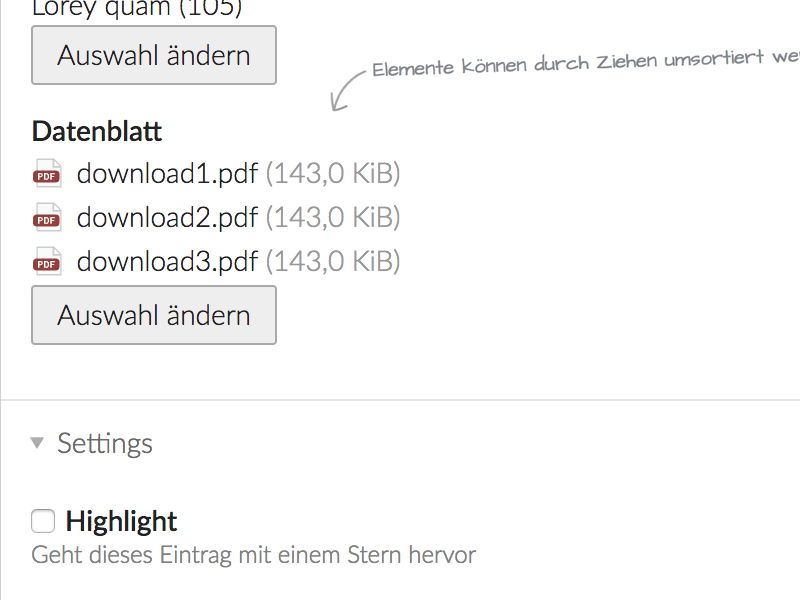Click Auswahl ändern under download3.pdf
Viewport: 800px width, 600px height.
[154, 315]
